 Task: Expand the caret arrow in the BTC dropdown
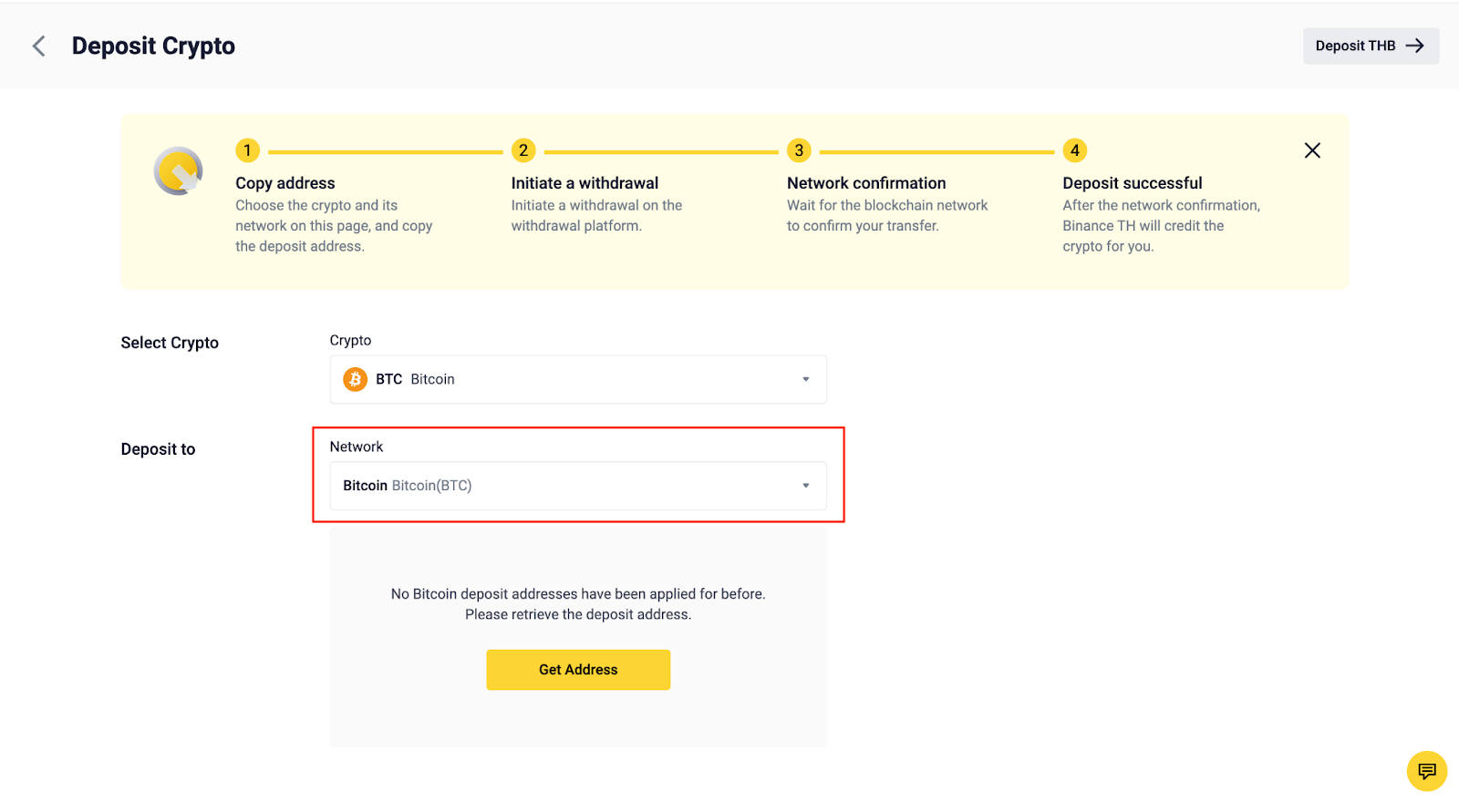805,379
